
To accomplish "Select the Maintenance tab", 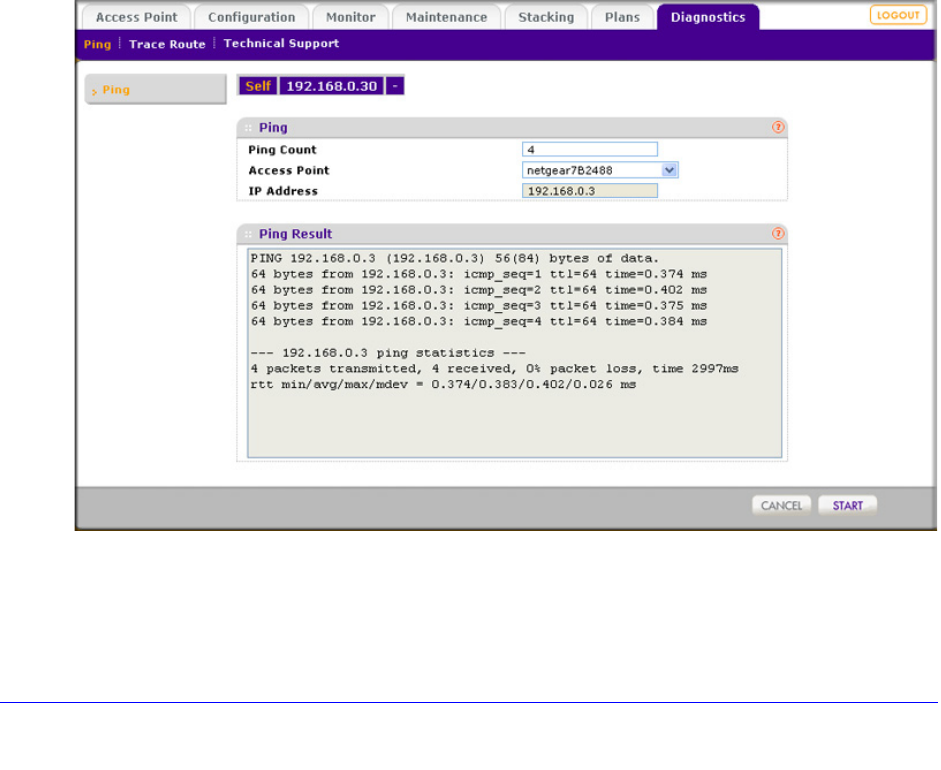I will point(446,17).
